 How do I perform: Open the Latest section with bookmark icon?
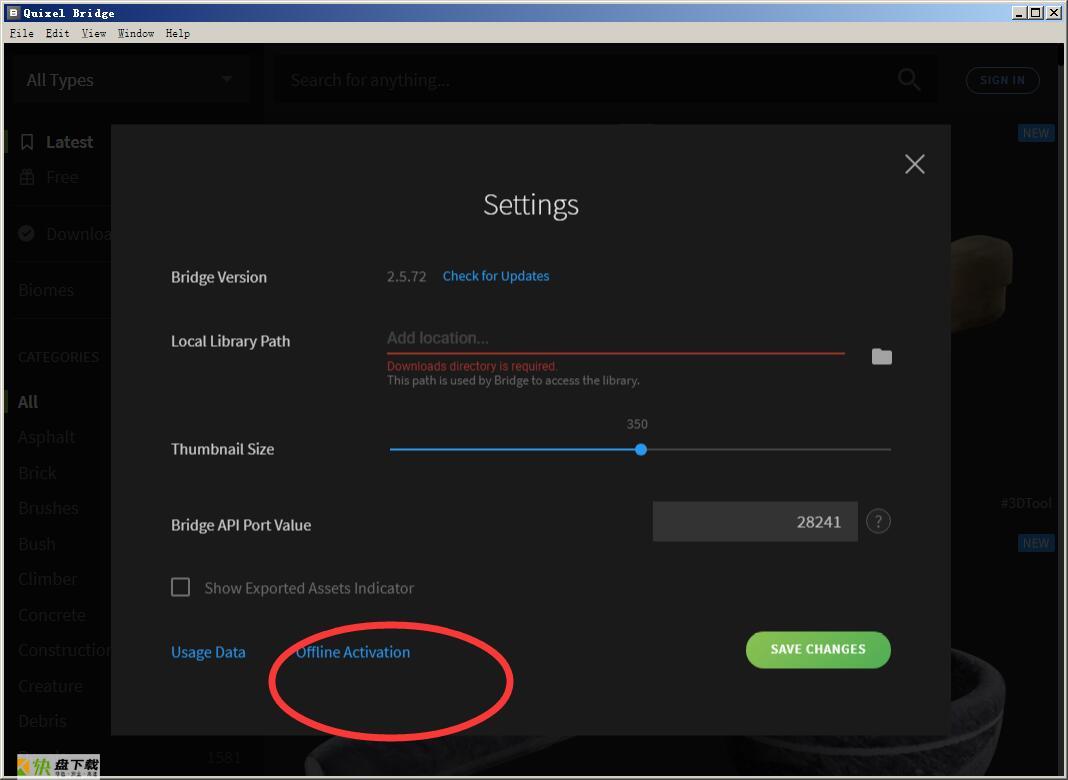57,142
